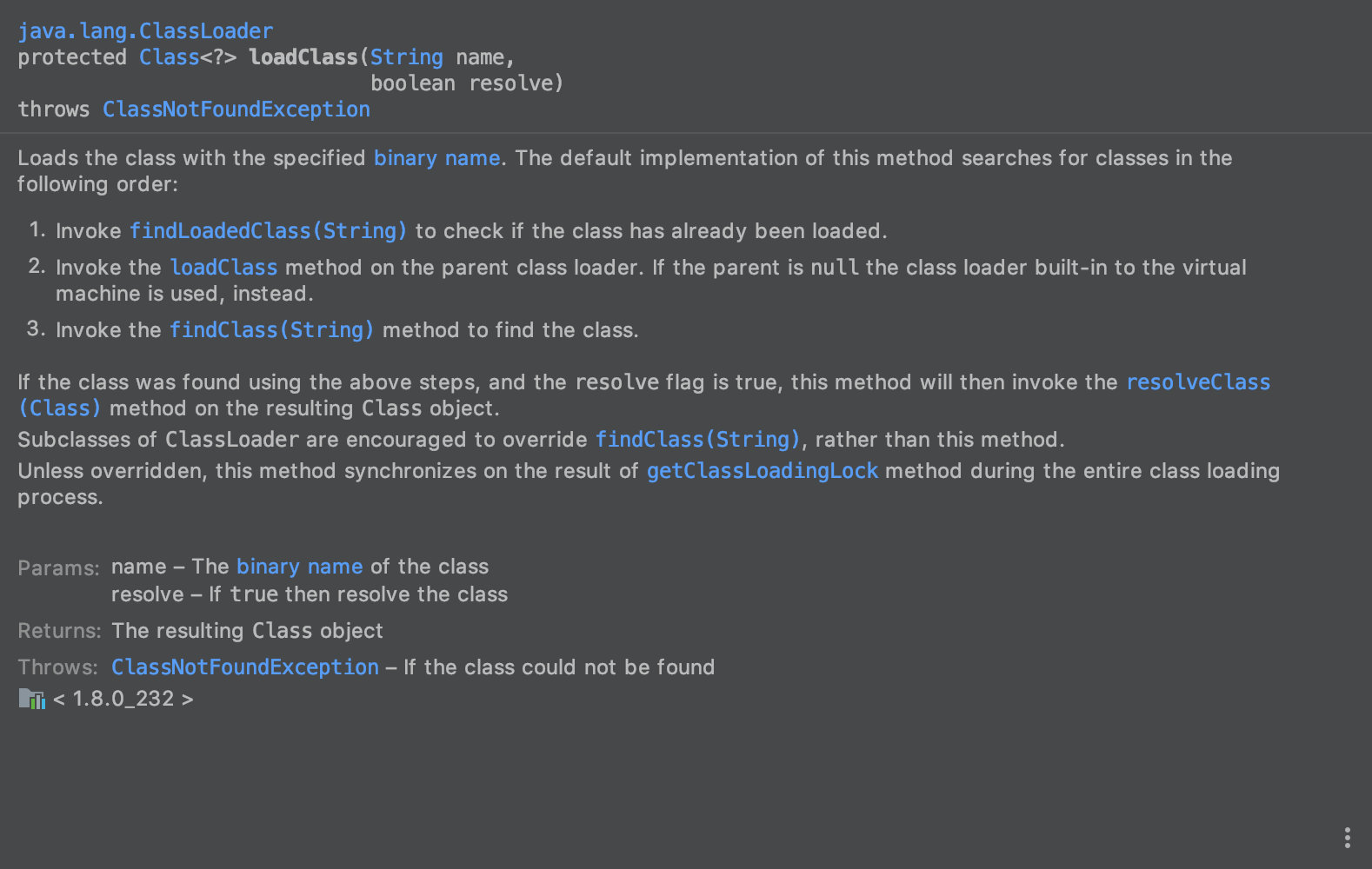The image size is (1372, 869).
Task: Click the bold loadClass method name
Action: [x=303, y=57]
